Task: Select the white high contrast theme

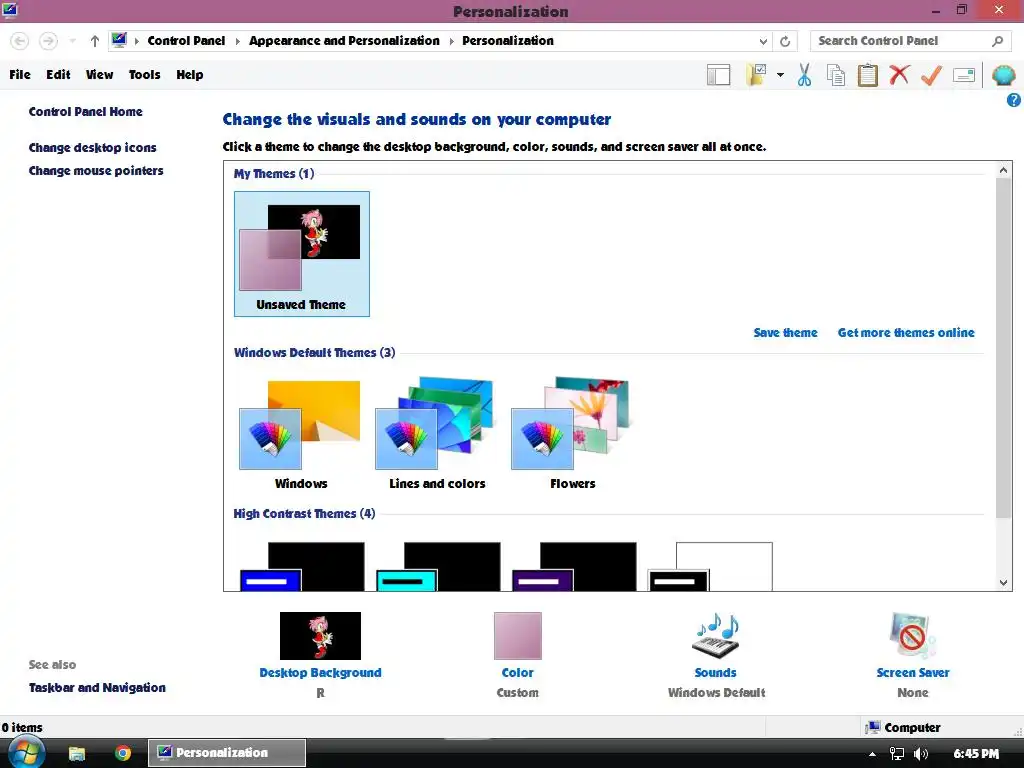Action: tap(710, 567)
